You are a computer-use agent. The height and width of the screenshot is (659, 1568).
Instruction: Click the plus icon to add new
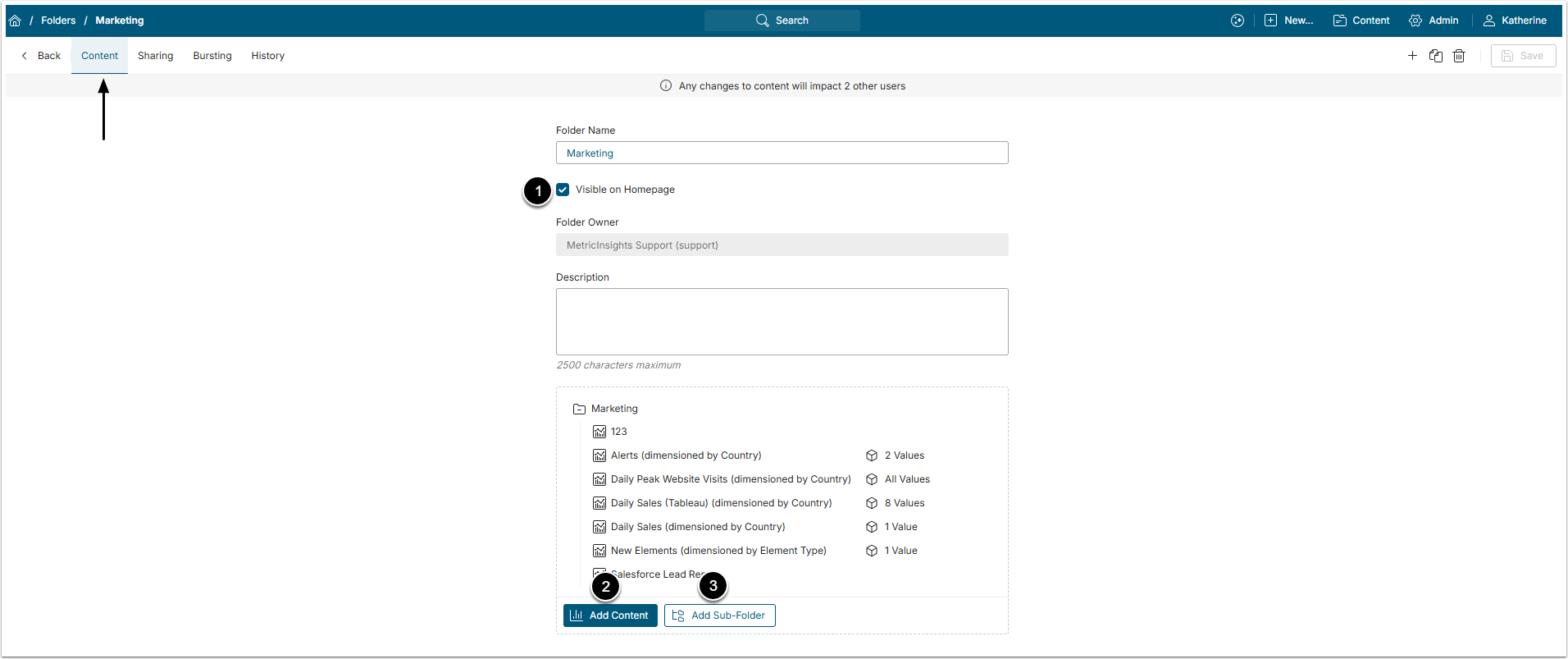(1412, 56)
